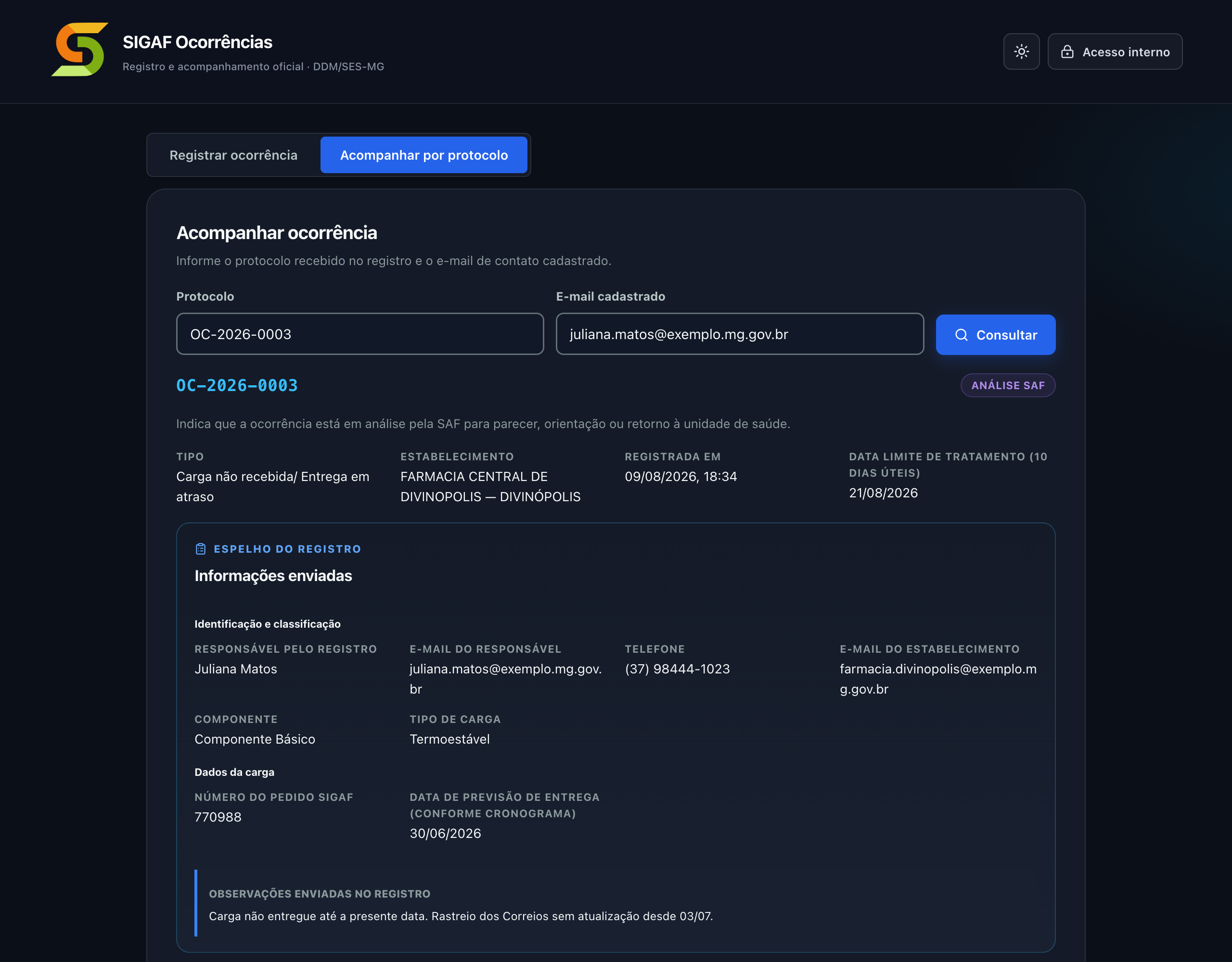Click the 'Identificação e classificação' subheading

pos(268,624)
